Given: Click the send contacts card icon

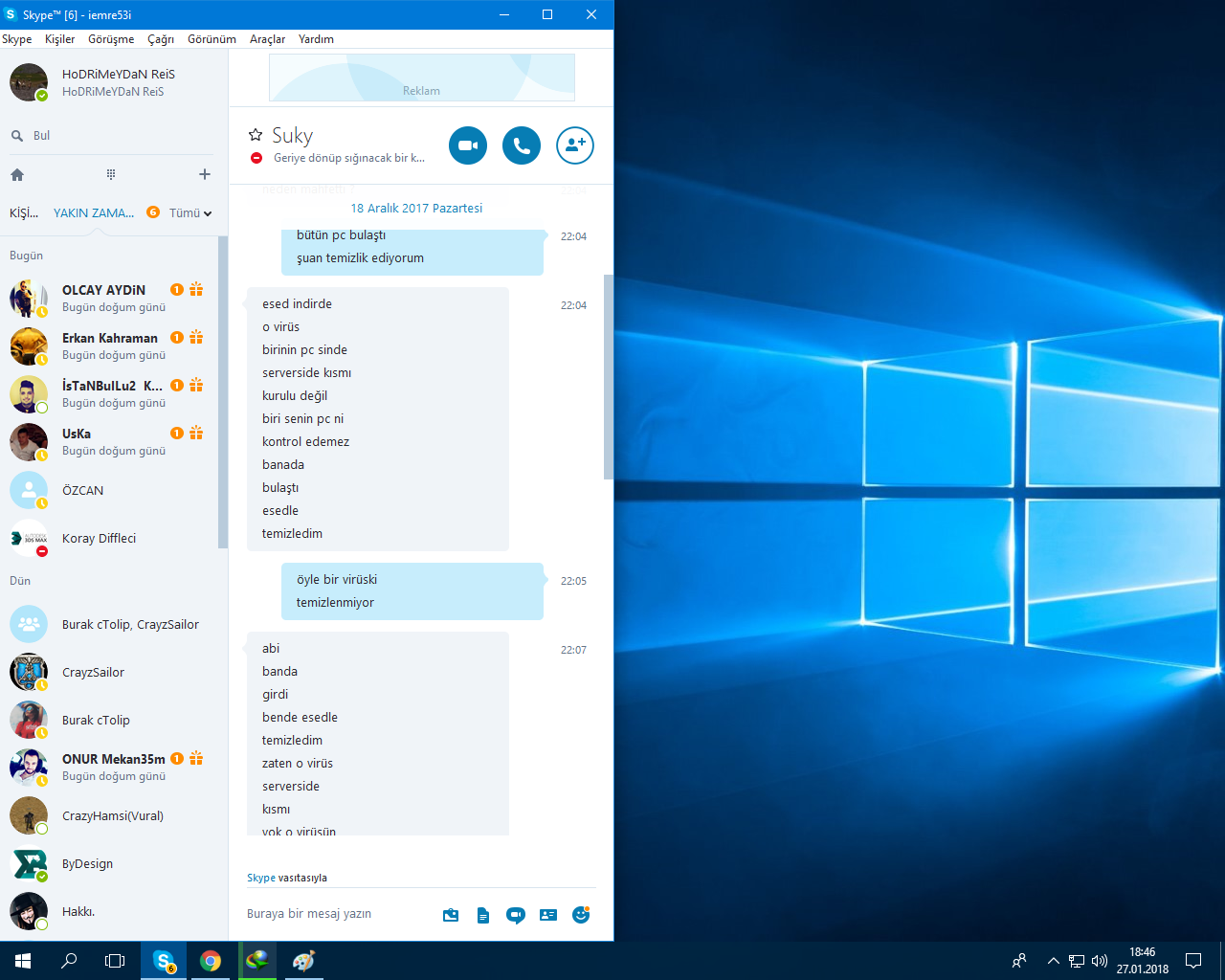Looking at the screenshot, I should point(548,915).
